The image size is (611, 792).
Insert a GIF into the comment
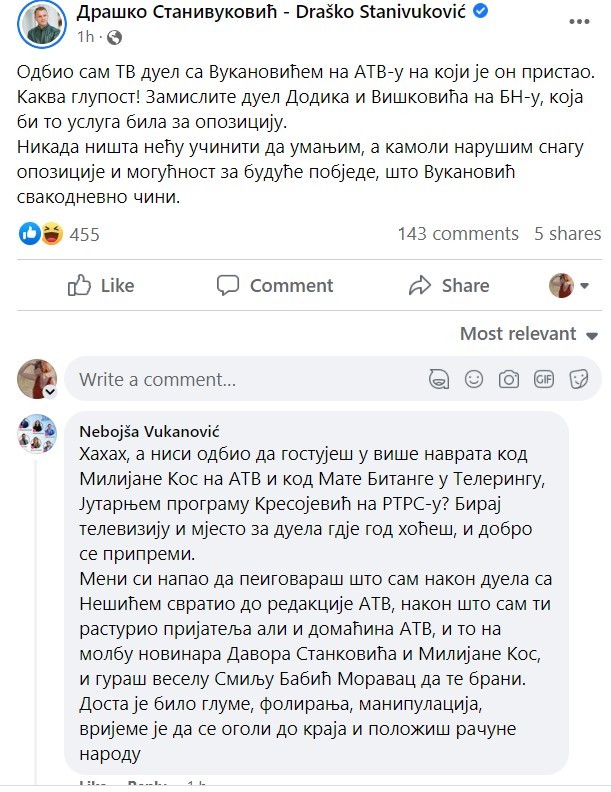pos(543,379)
